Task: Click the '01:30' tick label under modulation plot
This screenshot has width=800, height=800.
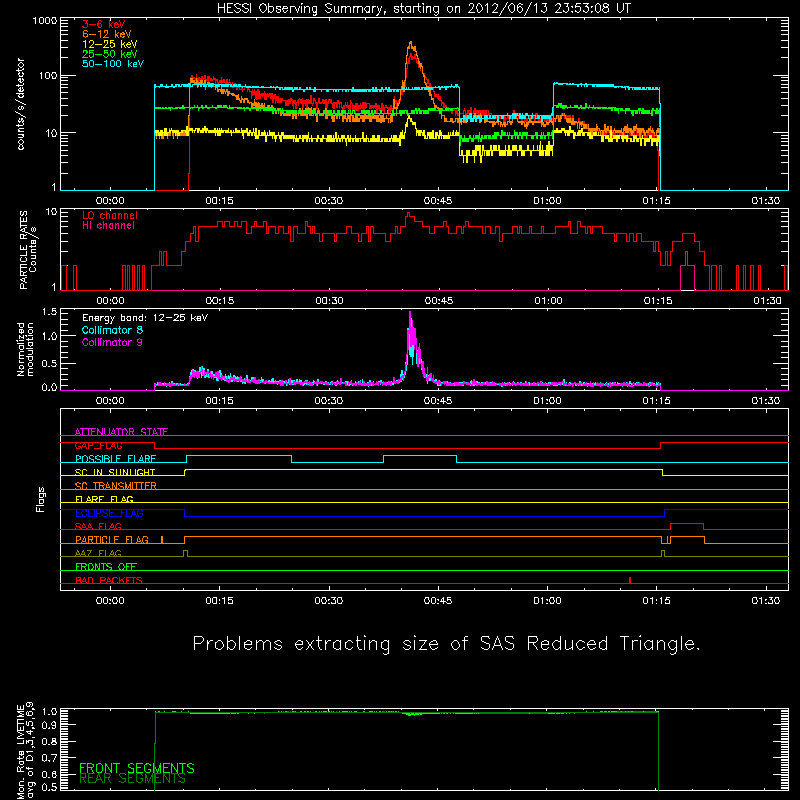Action: coord(766,401)
